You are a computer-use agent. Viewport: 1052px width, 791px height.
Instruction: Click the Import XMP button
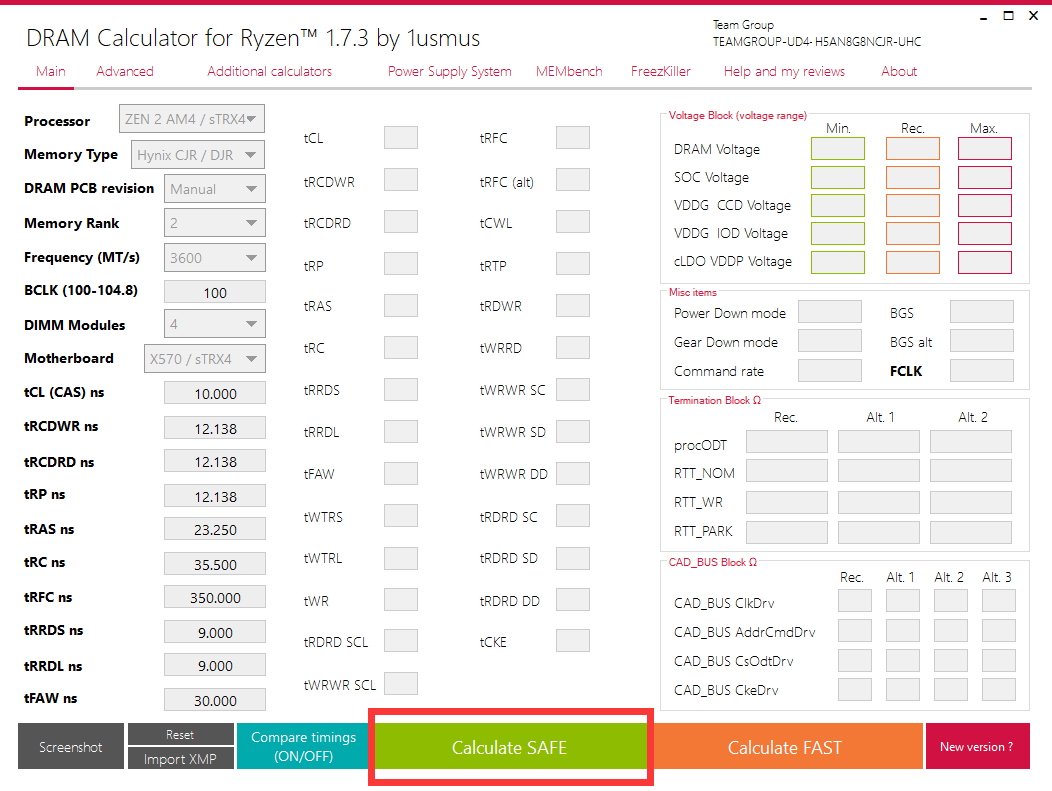point(180,759)
